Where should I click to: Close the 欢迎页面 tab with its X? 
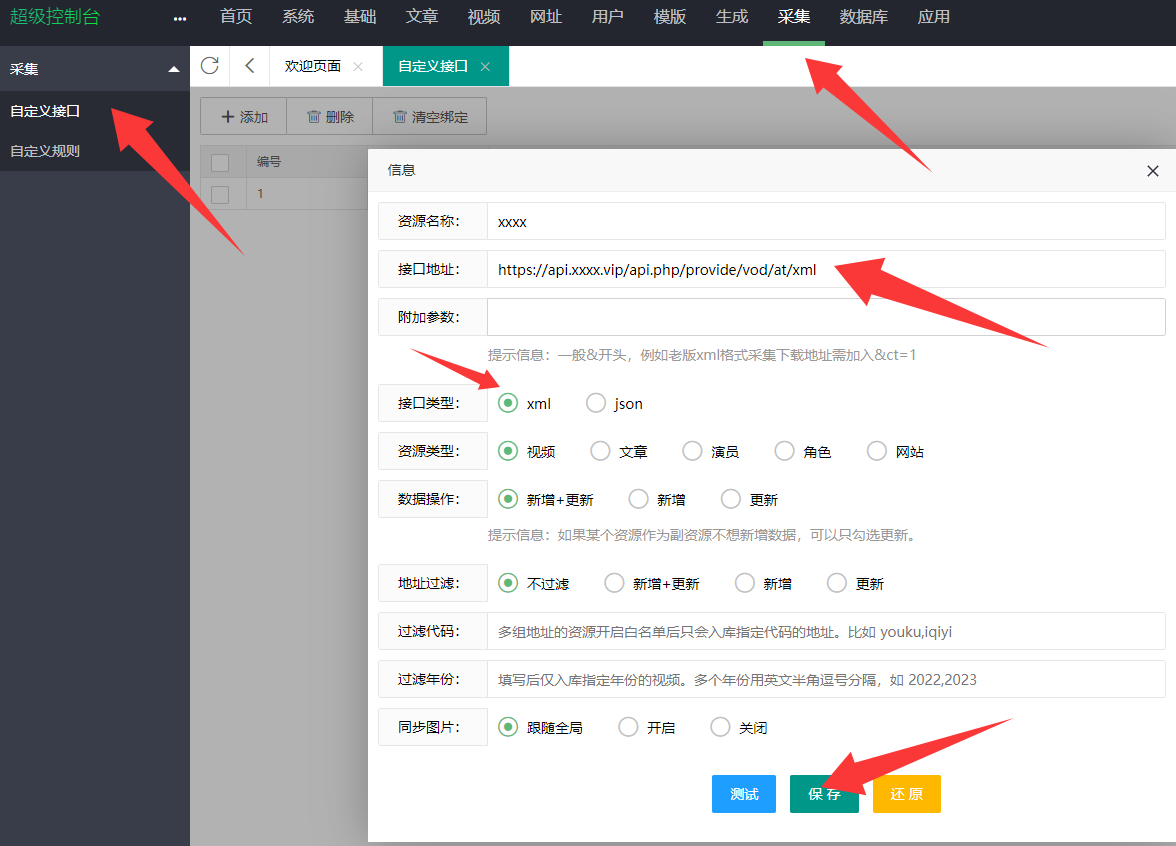[x=358, y=67]
